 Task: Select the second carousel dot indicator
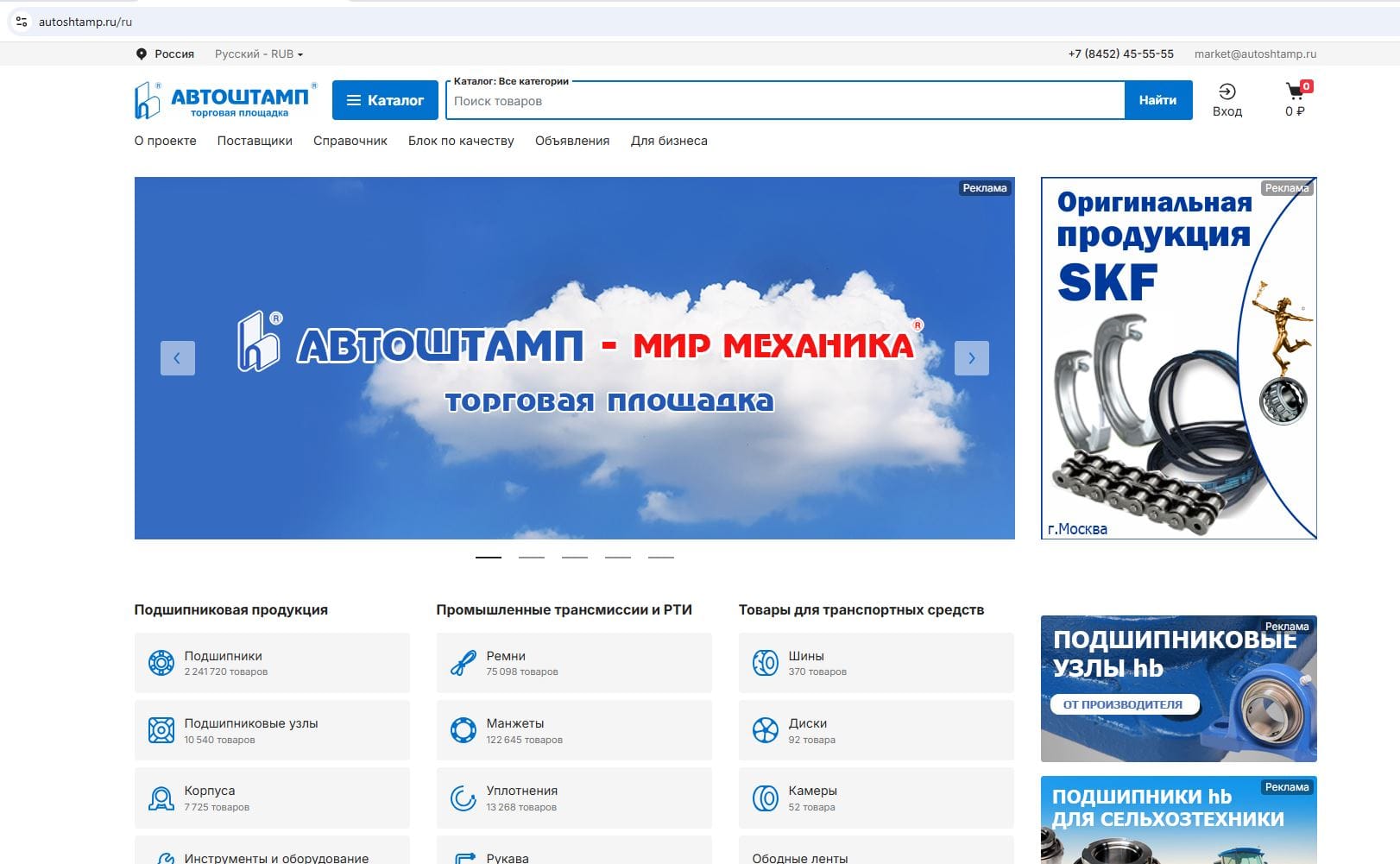pos(533,557)
